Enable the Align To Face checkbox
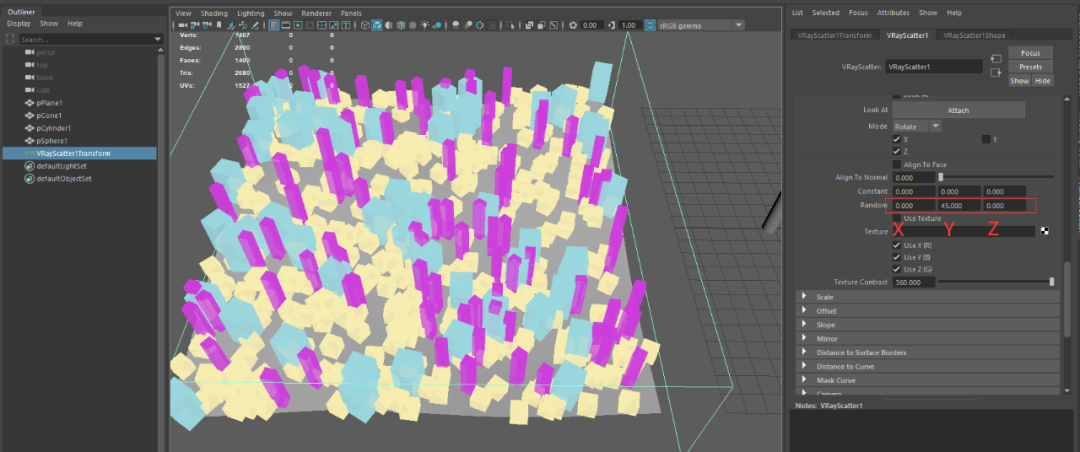The width and height of the screenshot is (1080, 452). 897,164
